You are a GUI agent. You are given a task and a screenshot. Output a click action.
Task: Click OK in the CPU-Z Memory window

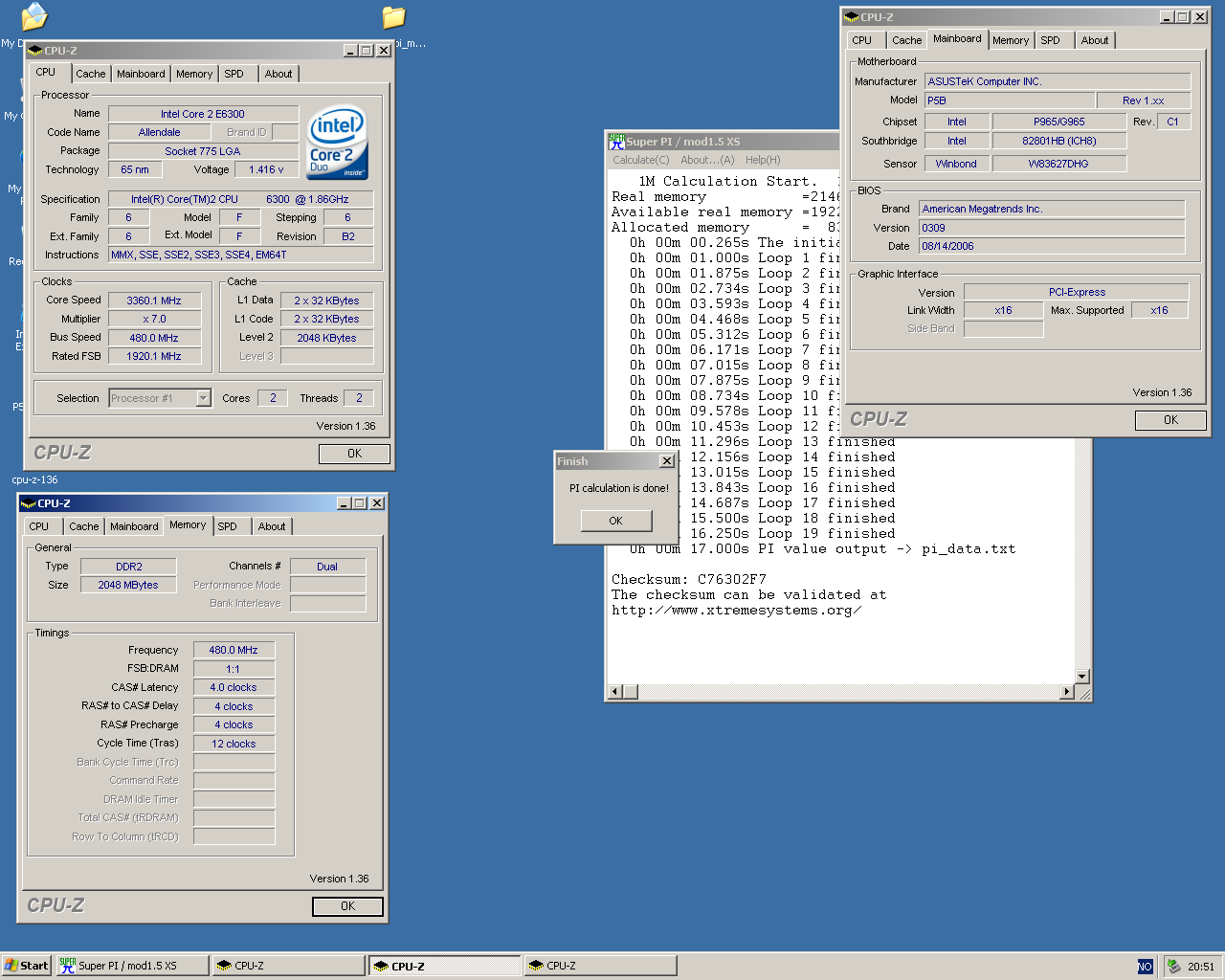pyautogui.click(x=347, y=906)
